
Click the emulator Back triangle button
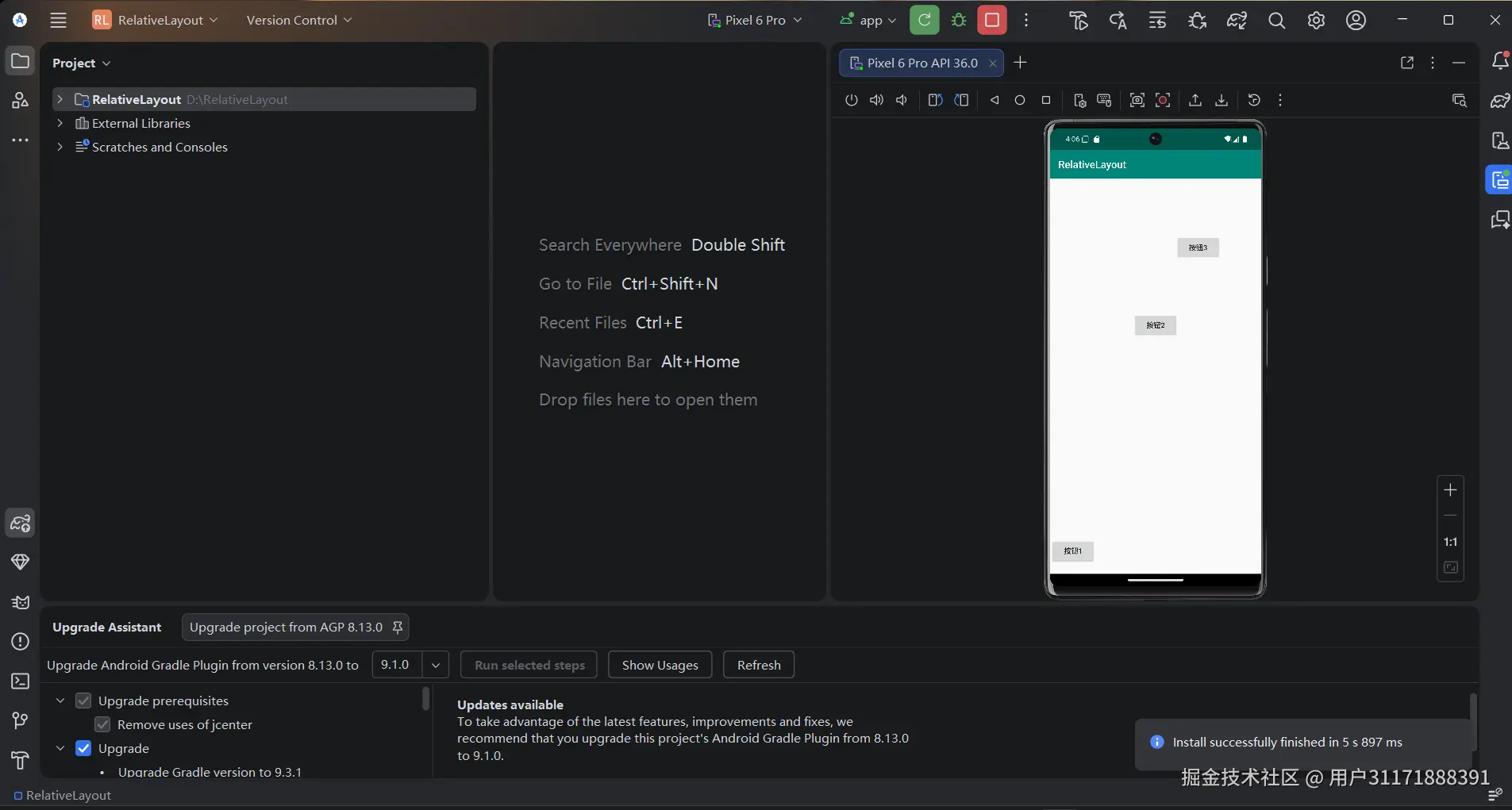tap(994, 100)
